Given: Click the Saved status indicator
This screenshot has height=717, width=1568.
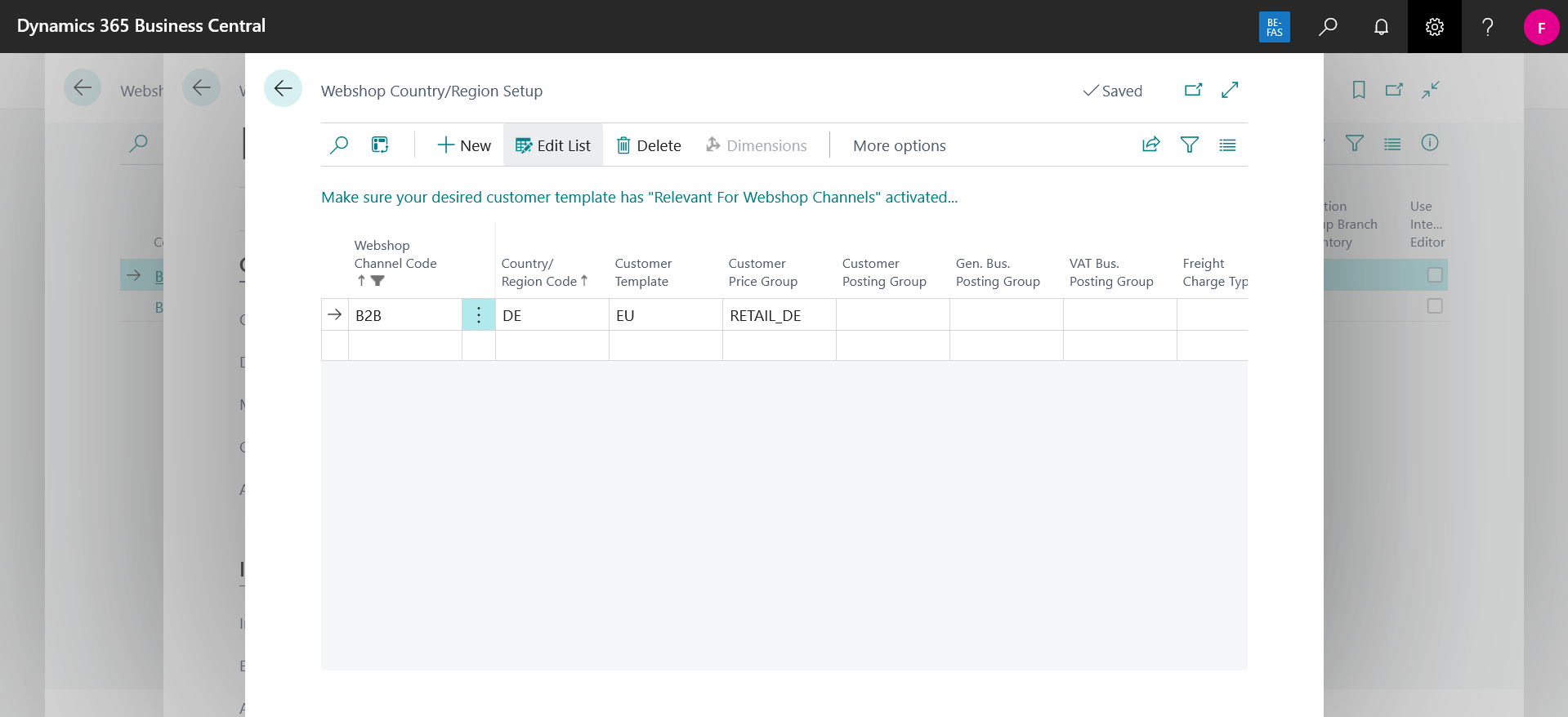Looking at the screenshot, I should 1112,91.
